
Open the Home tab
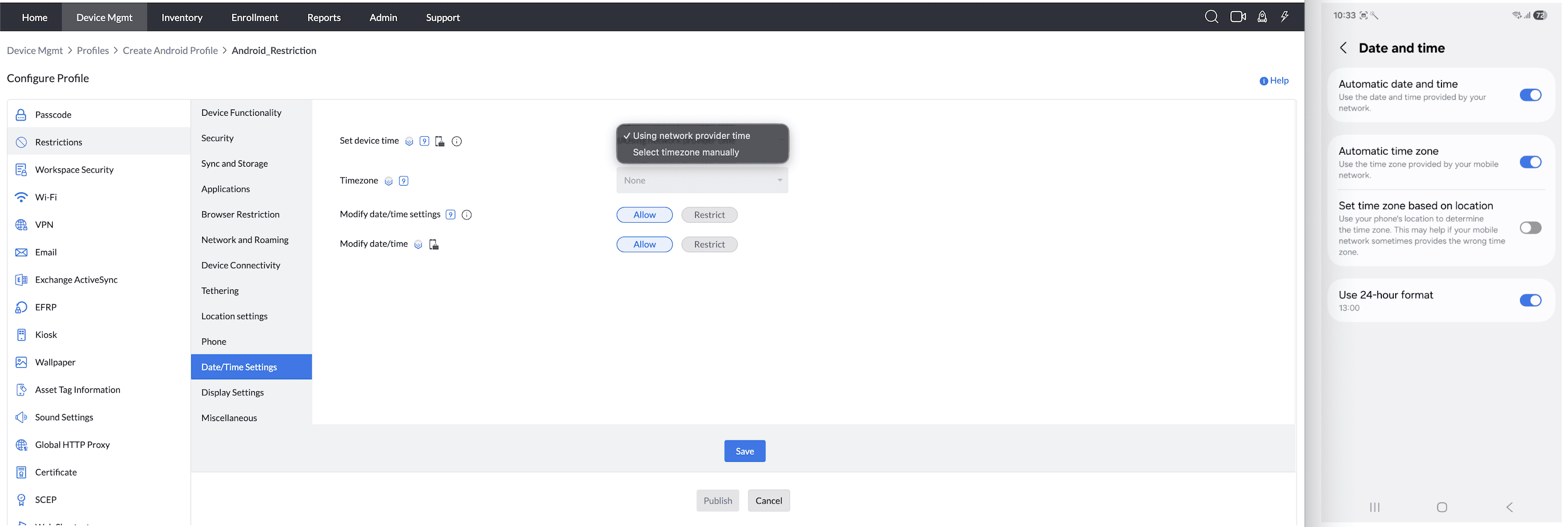point(35,18)
